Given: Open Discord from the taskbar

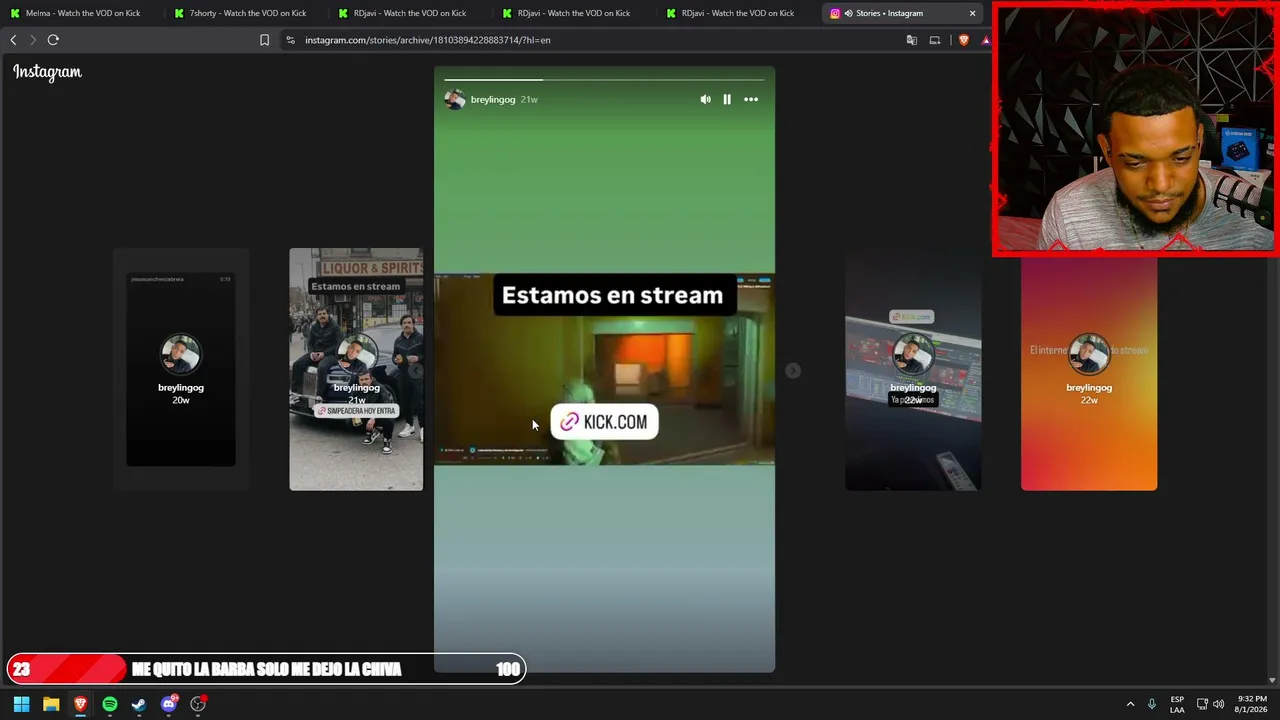Looking at the screenshot, I should point(169,704).
